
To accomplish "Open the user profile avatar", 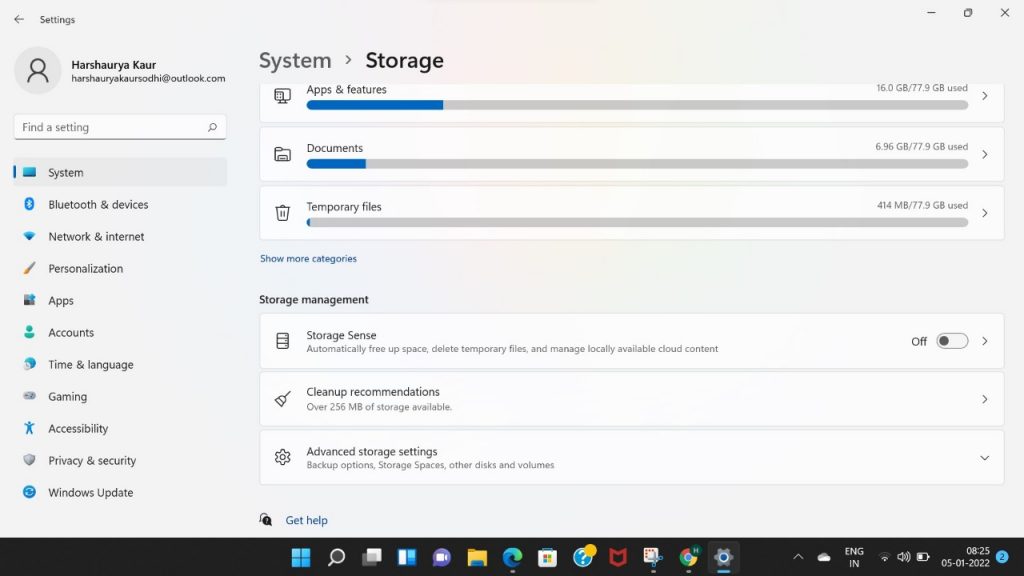I will pos(38,71).
